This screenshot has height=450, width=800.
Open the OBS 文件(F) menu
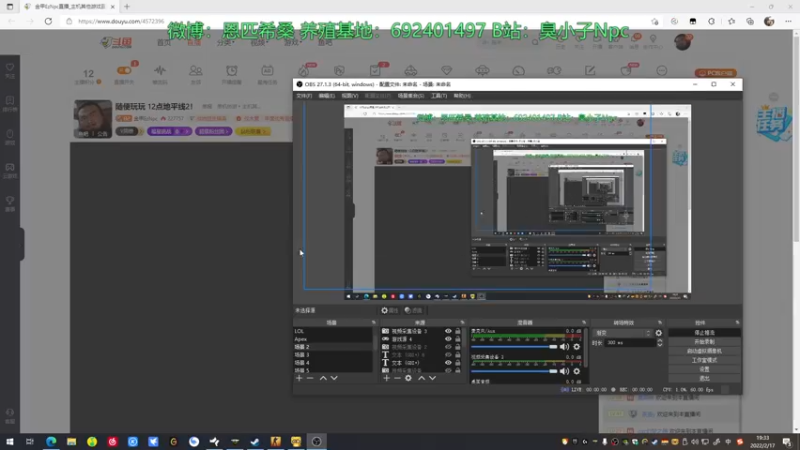(x=304, y=95)
